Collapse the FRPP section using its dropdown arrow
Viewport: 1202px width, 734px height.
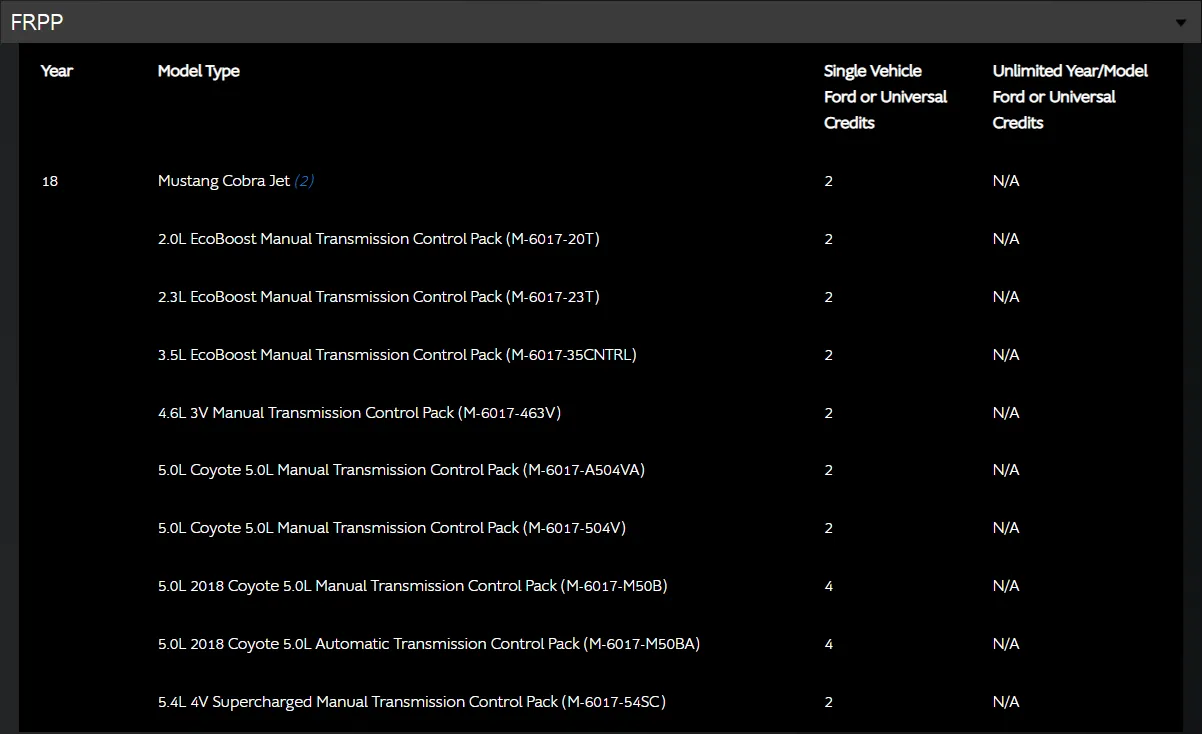point(1181,22)
